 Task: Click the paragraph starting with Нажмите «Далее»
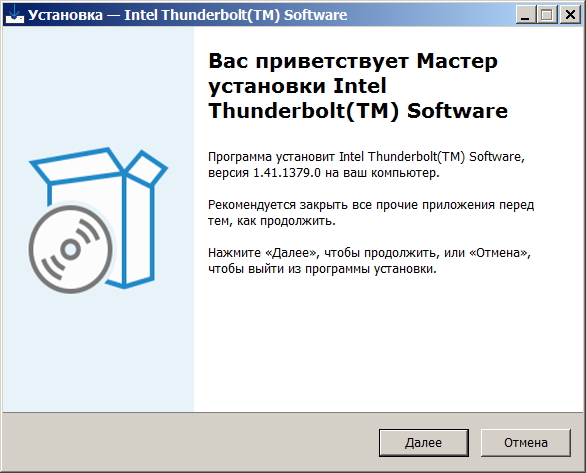369,261
